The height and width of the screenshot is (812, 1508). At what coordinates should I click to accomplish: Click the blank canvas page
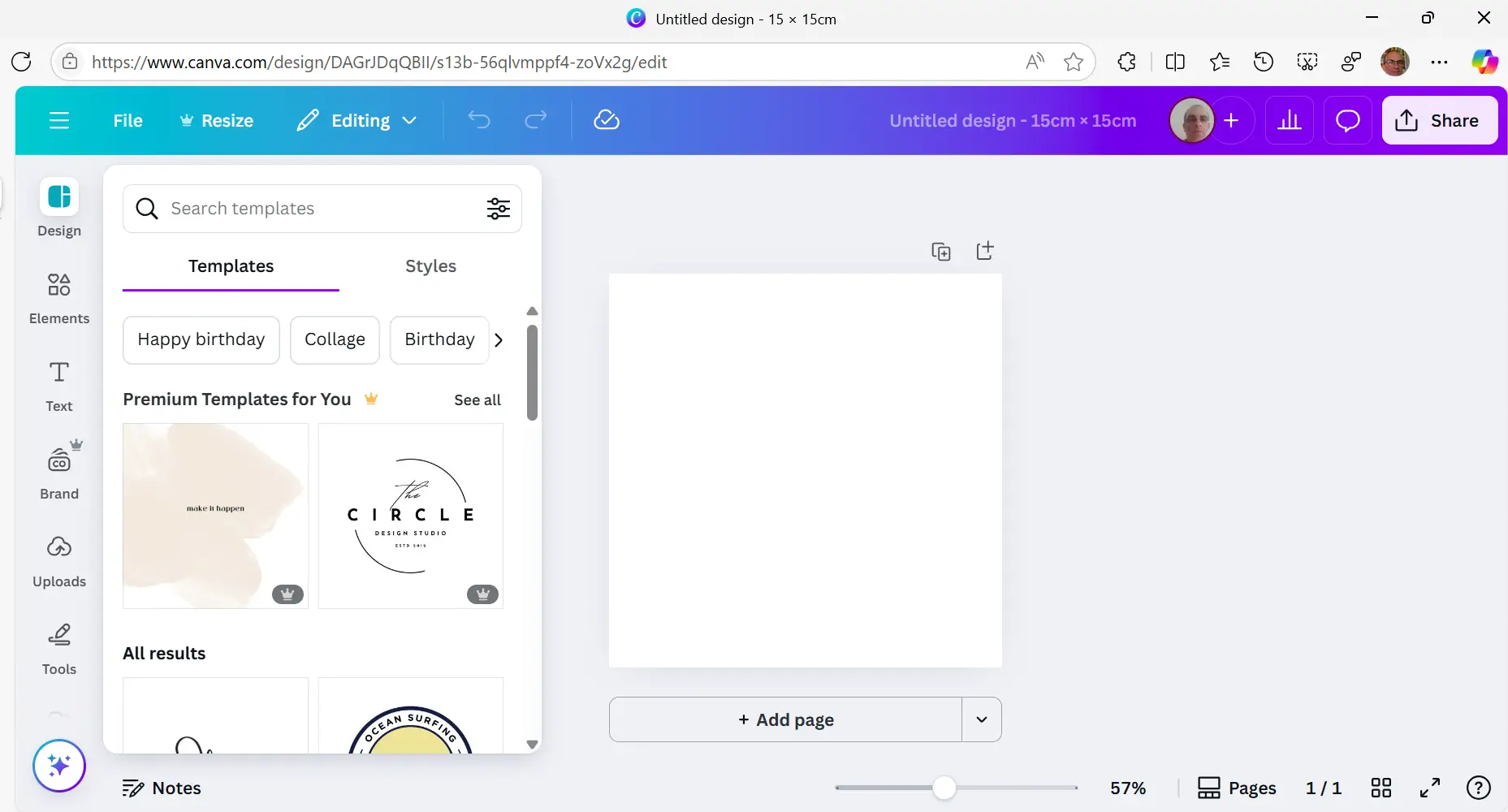806,471
